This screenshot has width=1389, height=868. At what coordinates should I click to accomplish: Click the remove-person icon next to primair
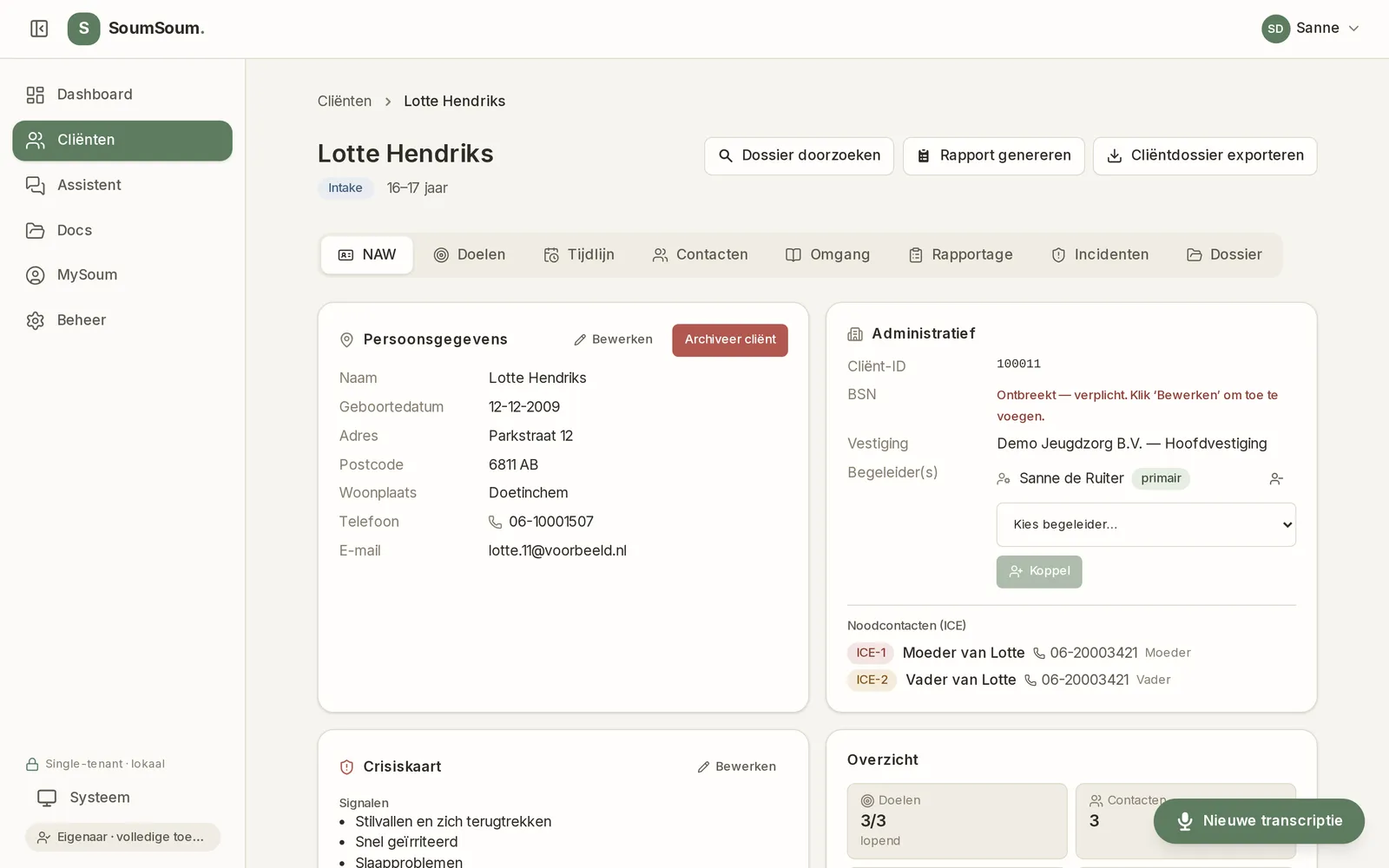click(1276, 479)
